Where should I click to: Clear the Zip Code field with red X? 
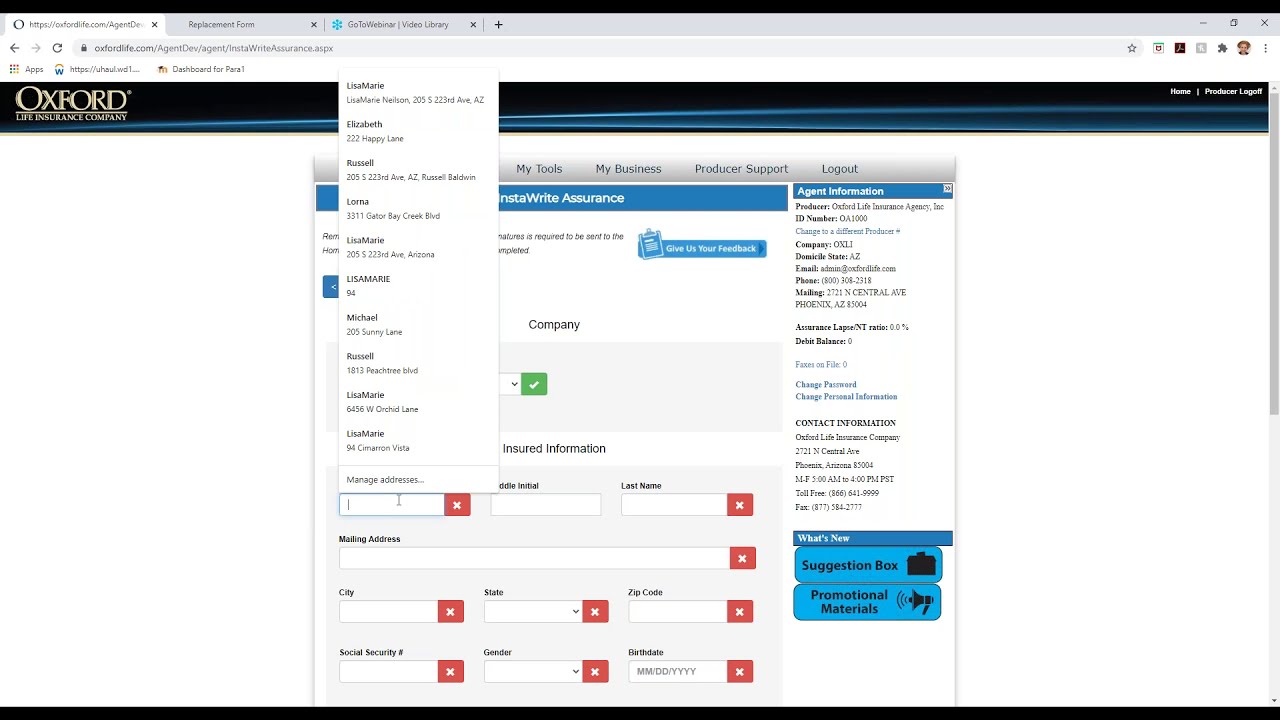[x=740, y=611]
